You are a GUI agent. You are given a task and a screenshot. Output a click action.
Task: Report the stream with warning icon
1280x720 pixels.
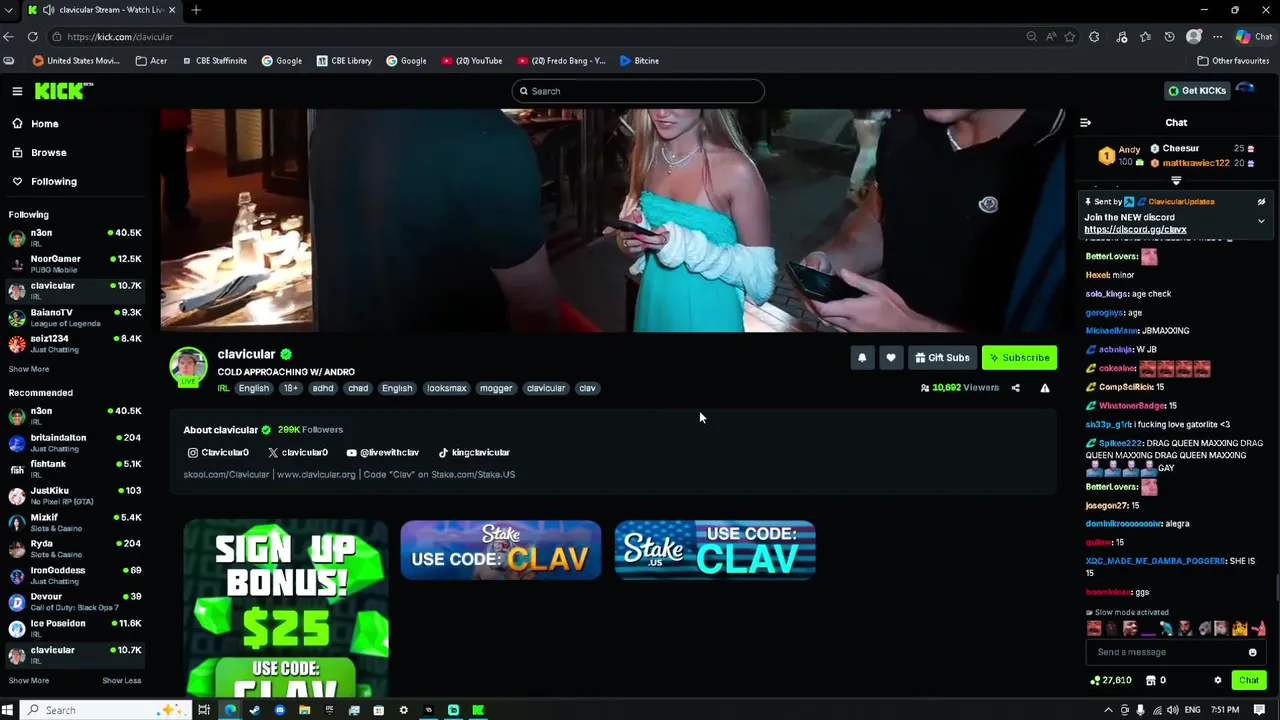(x=1045, y=388)
